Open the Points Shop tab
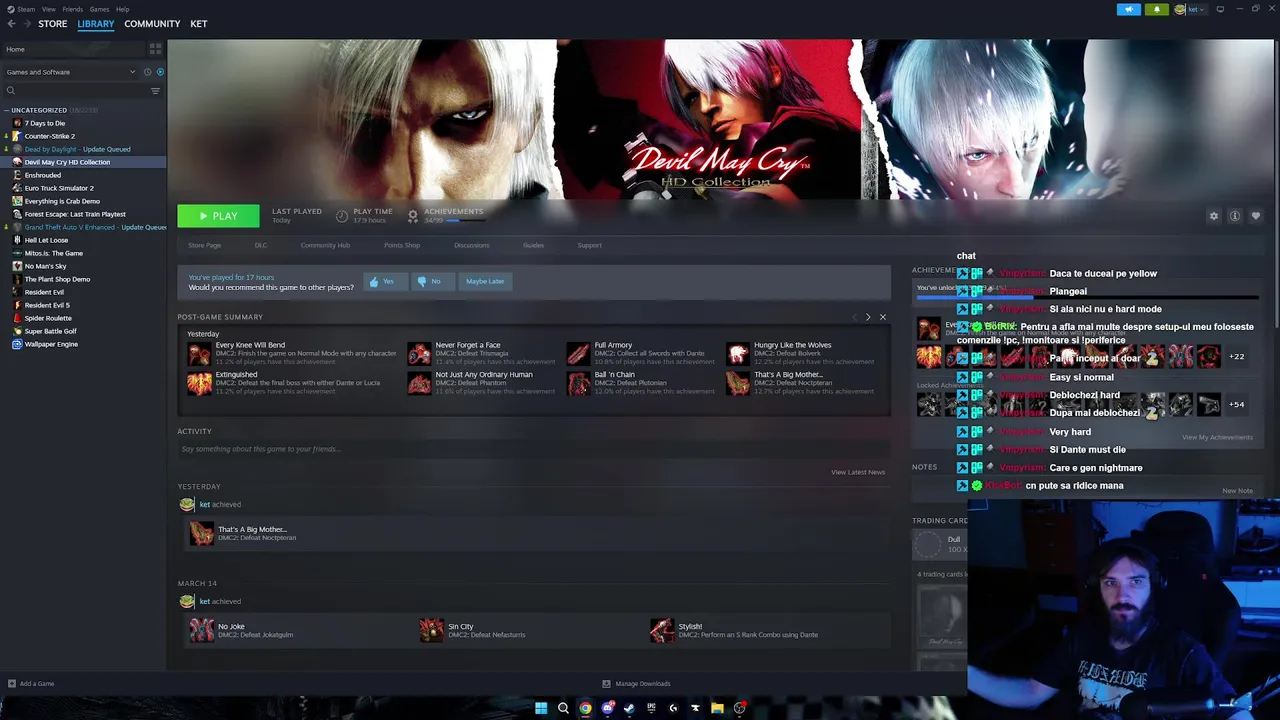Image resolution: width=1280 pixels, height=720 pixels. click(402, 245)
